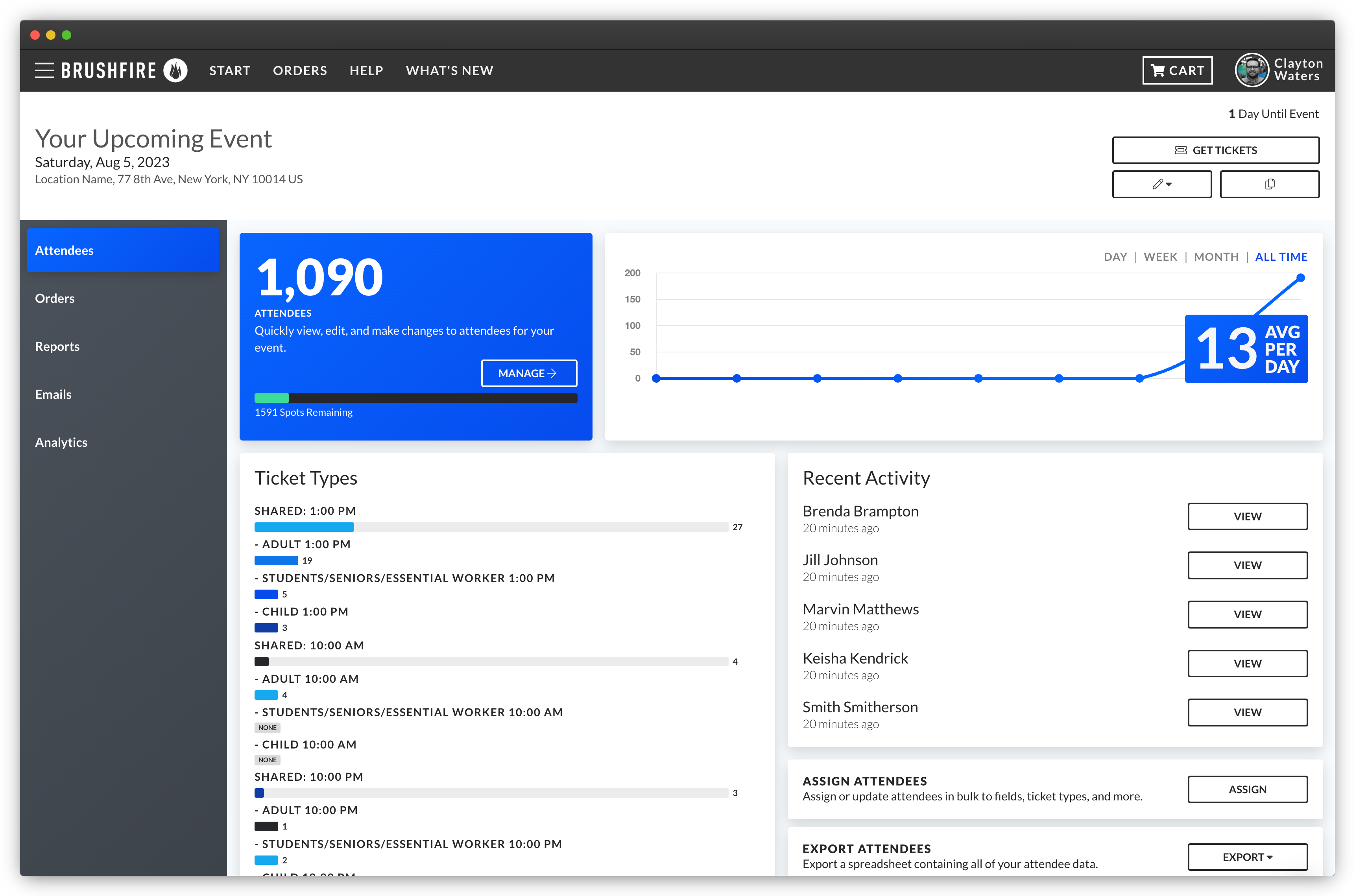This screenshot has height=896, width=1355.
Task: Click the last data point on chart
Action: [1300, 278]
